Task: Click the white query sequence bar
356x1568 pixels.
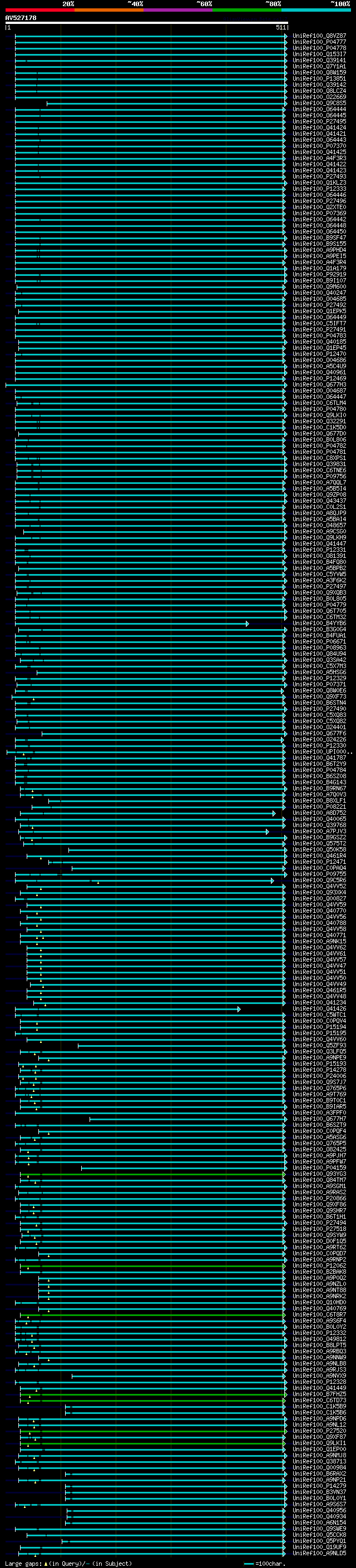Action: [147, 22]
